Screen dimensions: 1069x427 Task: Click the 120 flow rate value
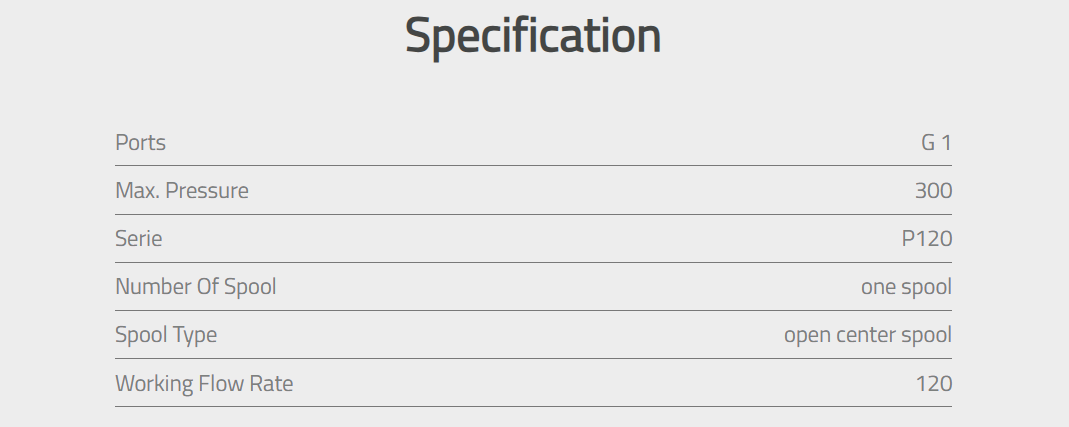pyautogui.click(x=933, y=383)
